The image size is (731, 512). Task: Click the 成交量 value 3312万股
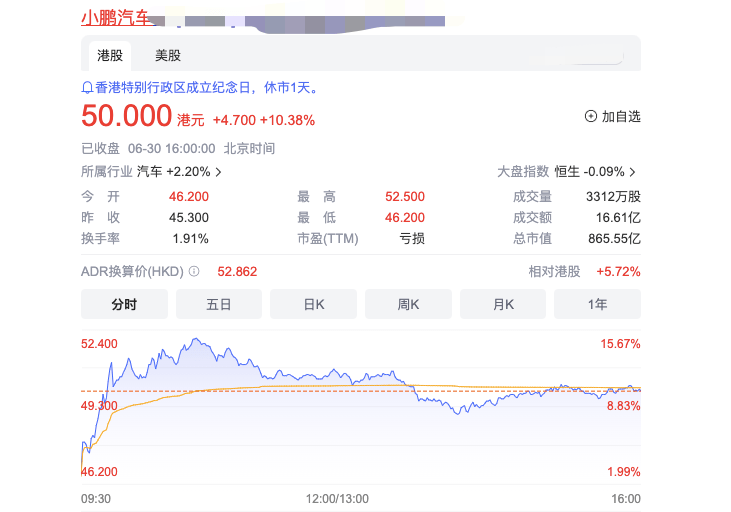coord(614,197)
